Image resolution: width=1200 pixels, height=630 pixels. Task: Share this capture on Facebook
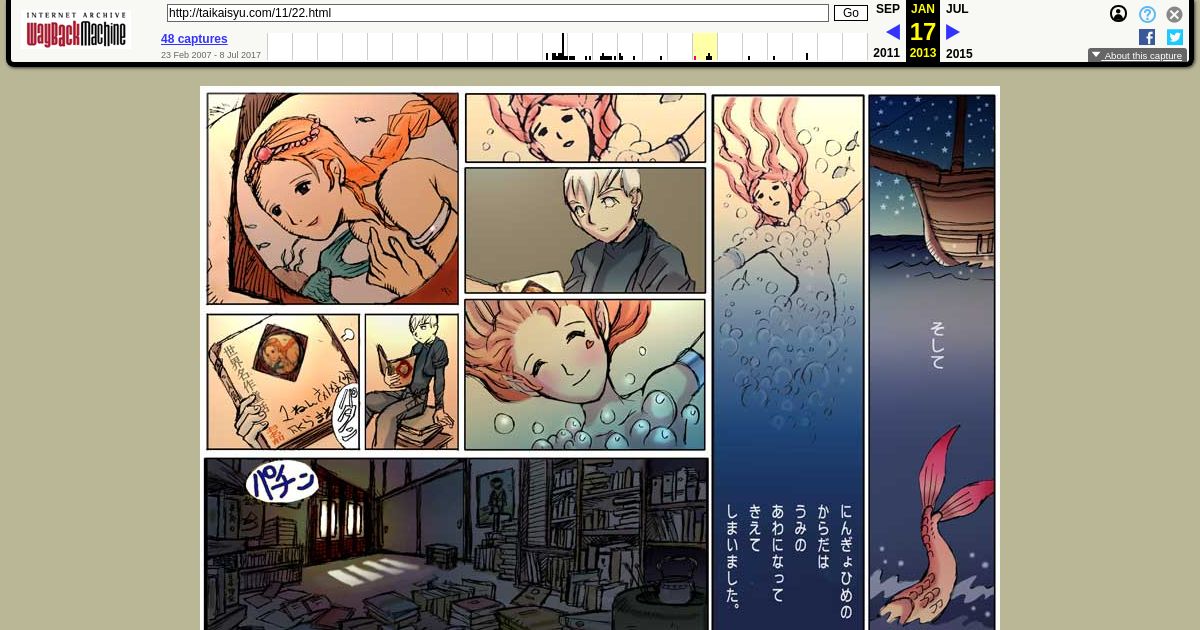(x=1147, y=37)
